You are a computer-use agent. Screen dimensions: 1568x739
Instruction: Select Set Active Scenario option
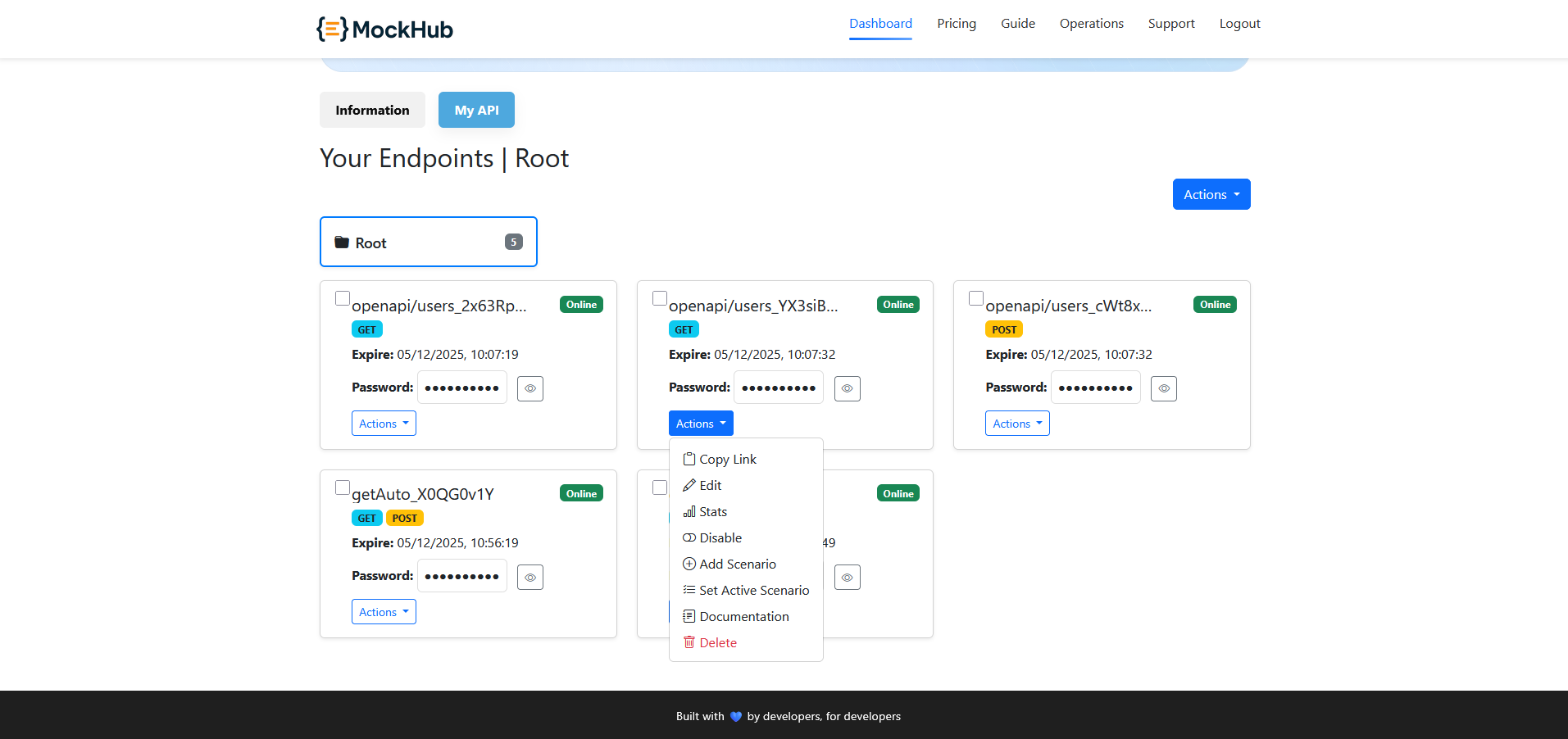pos(753,590)
